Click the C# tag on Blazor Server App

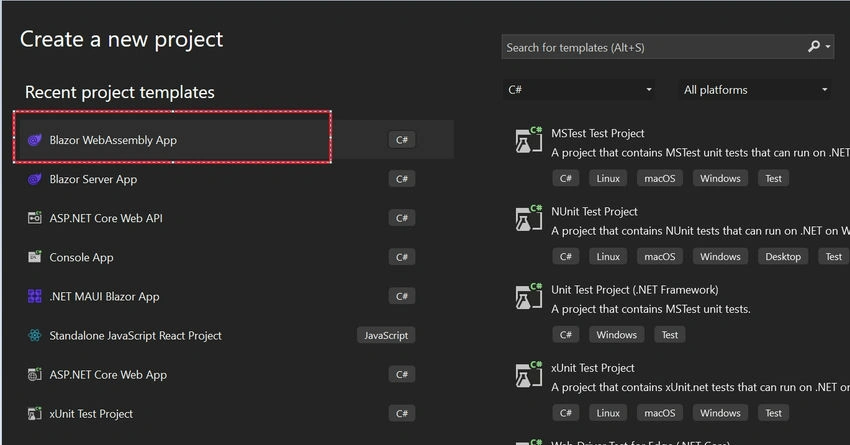[402, 179]
